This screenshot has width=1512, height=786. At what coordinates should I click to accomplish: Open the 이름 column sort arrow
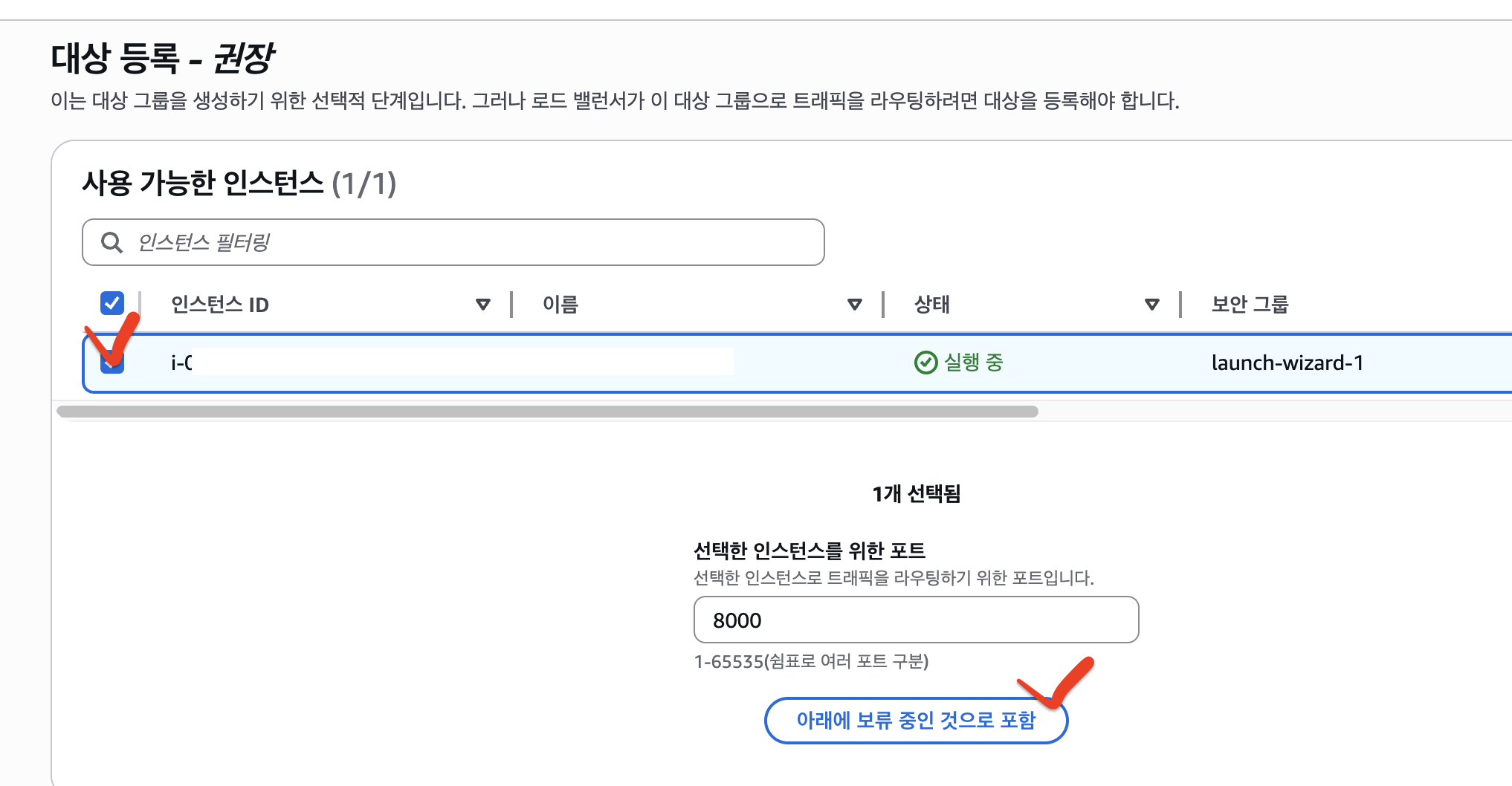pyautogui.click(x=855, y=305)
